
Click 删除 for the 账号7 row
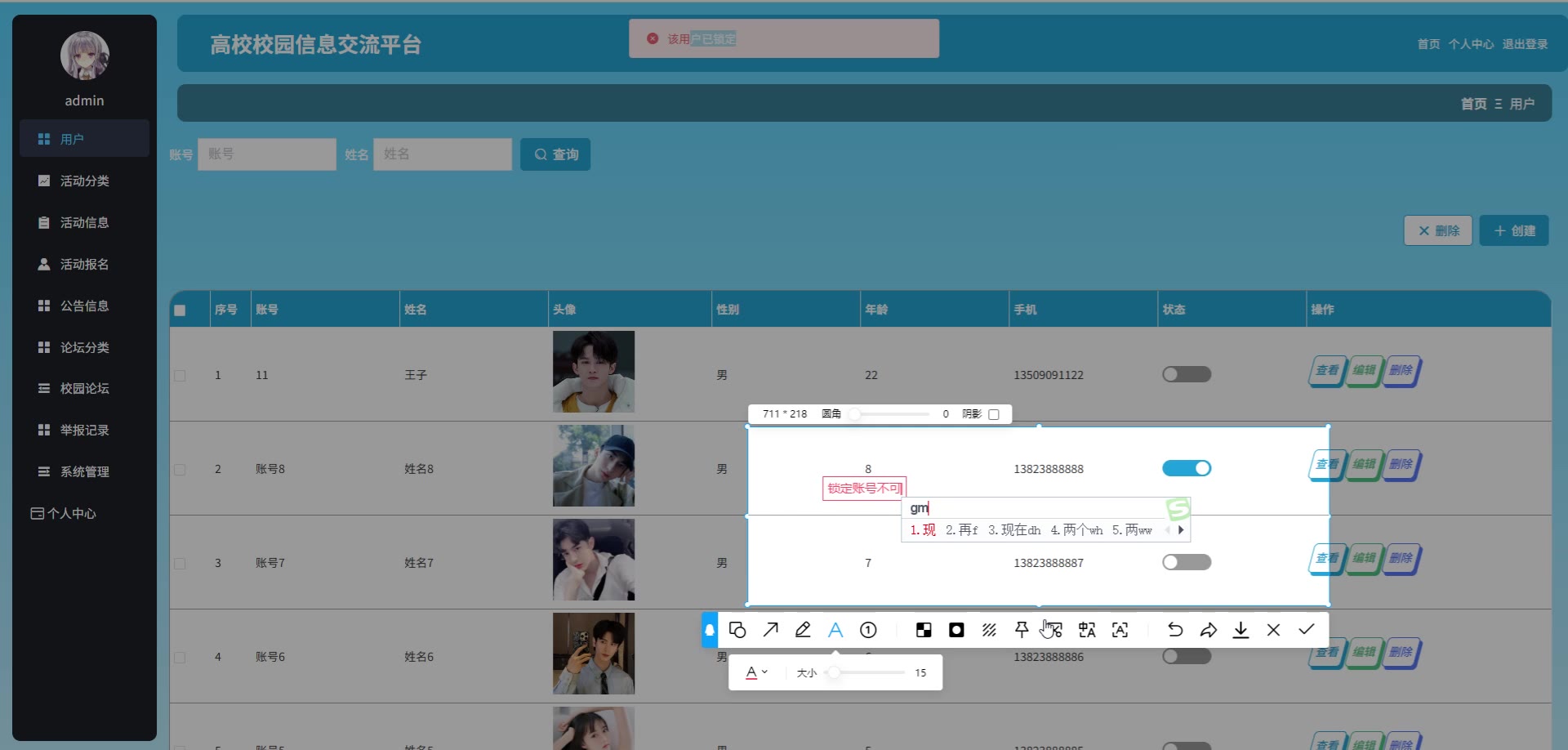click(x=1401, y=559)
